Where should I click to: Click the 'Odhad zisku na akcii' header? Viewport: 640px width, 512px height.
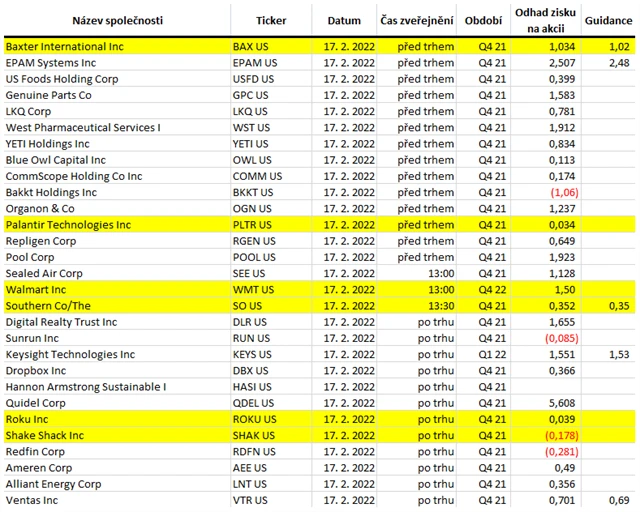tap(543, 20)
